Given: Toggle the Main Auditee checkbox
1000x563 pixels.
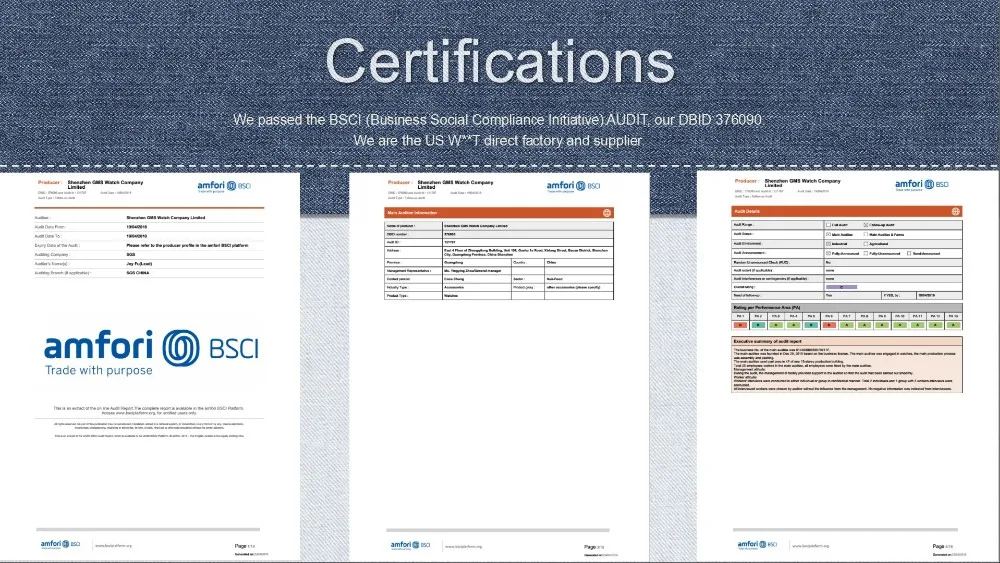Looking at the screenshot, I should (x=828, y=235).
